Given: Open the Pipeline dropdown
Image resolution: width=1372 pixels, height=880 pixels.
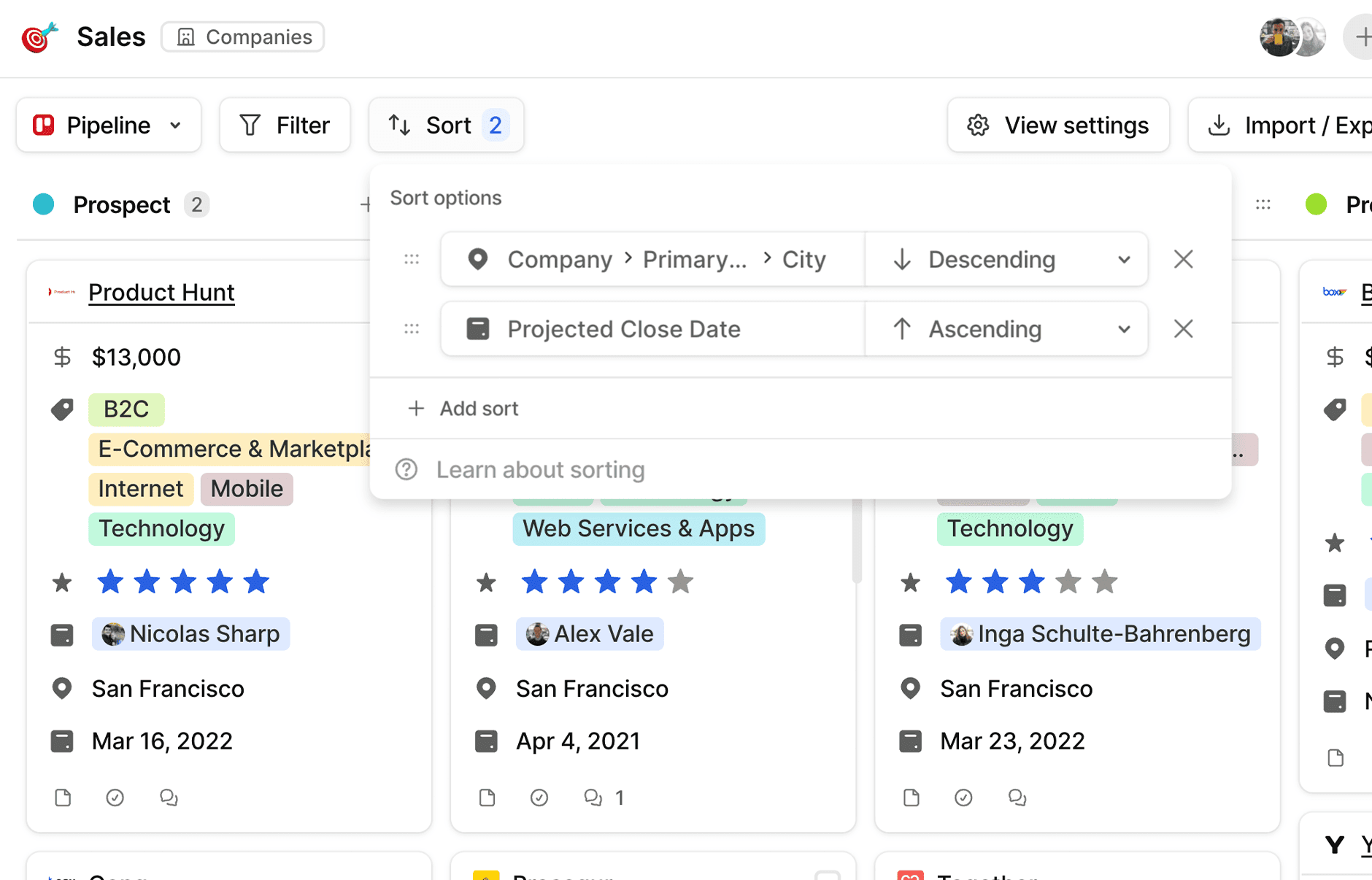Looking at the screenshot, I should click(x=109, y=125).
